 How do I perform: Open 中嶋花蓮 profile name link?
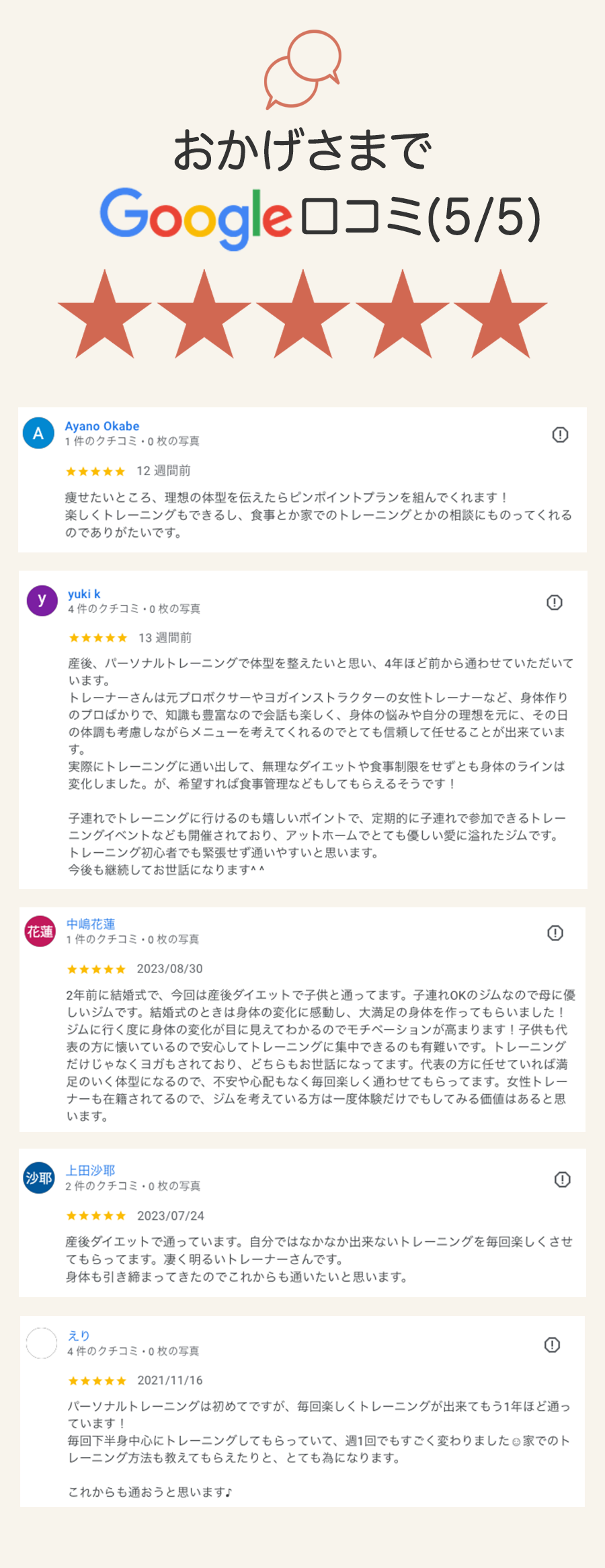point(91,924)
